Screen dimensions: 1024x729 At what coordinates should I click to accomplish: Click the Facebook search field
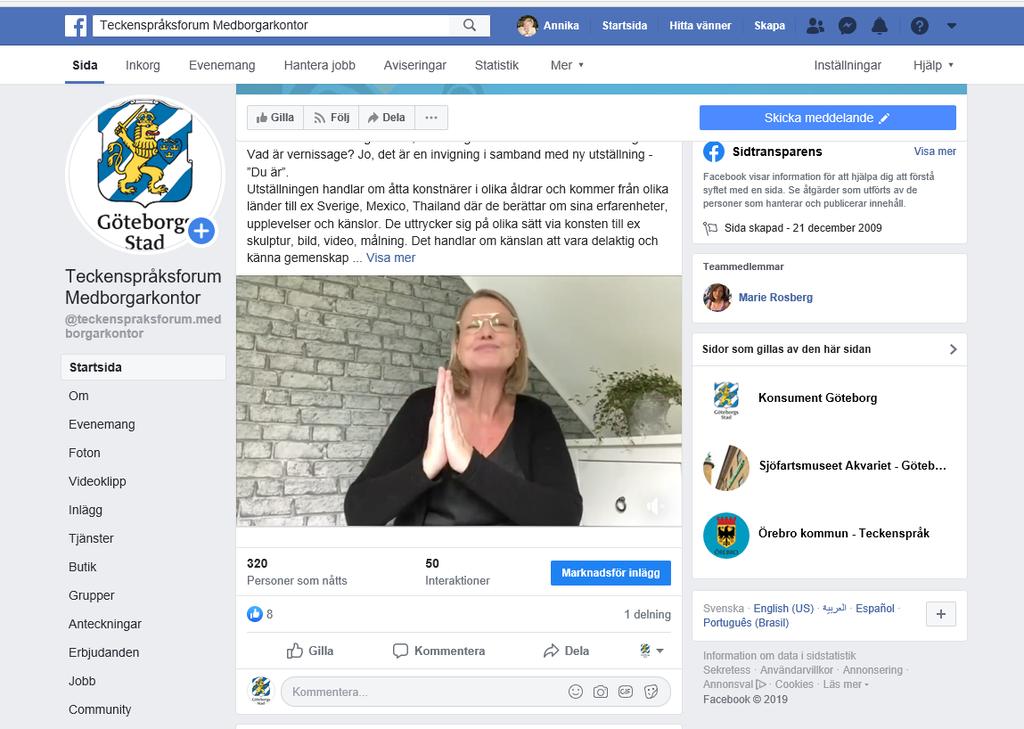click(272, 25)
